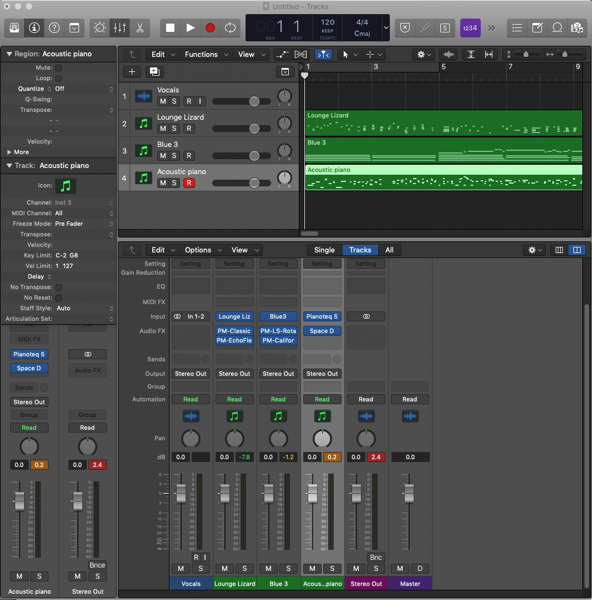
Task: Mute the Vocals track in header
Action: click(163, 101)
